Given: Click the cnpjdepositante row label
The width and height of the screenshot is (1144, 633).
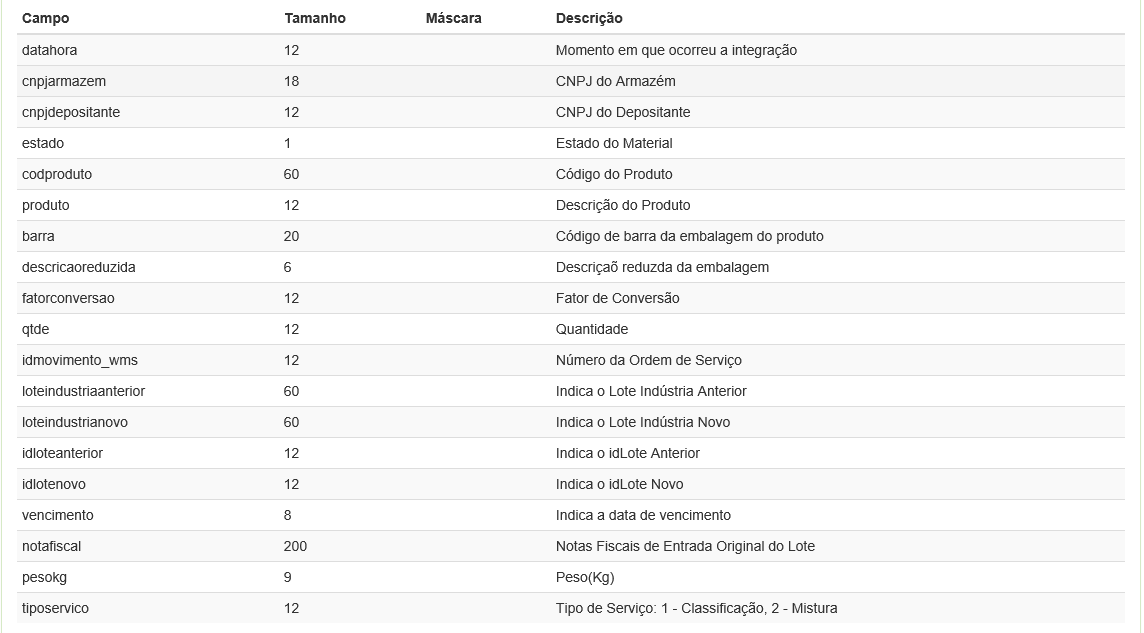Looking at the screenshot, I should (71, 112).
